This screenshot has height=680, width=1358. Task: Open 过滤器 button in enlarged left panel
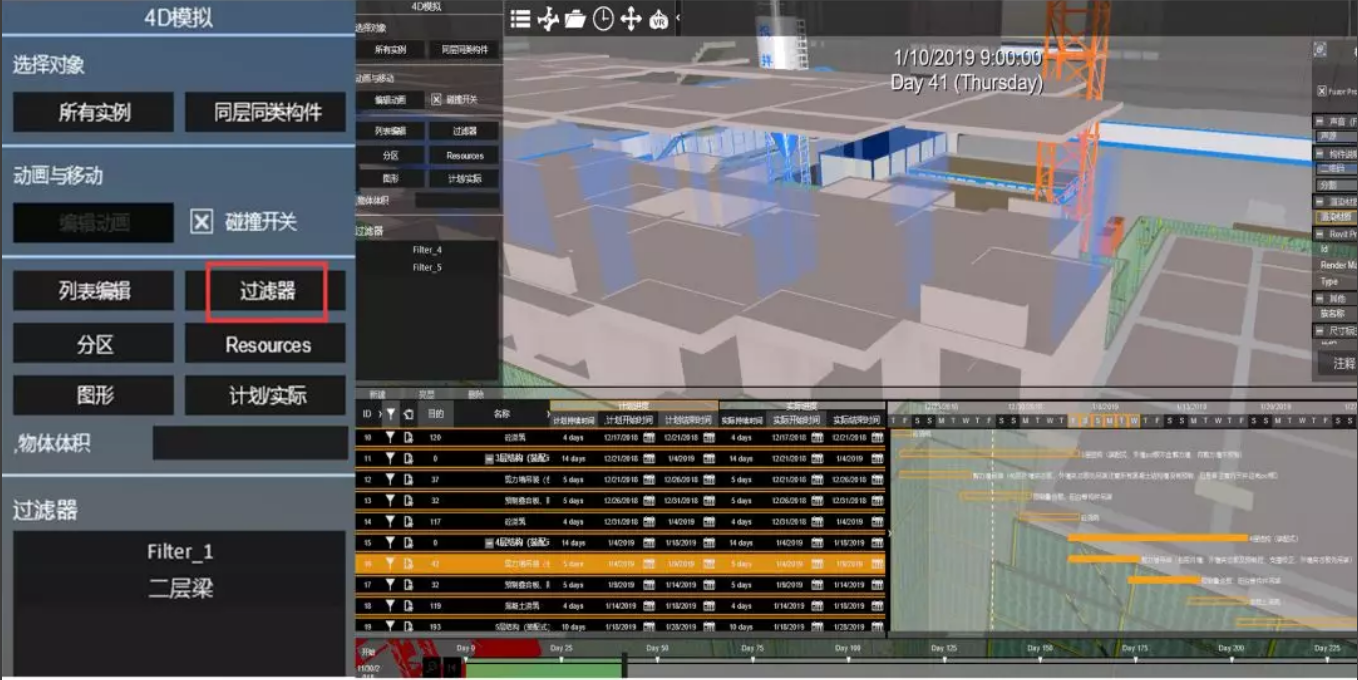point(267,291)
